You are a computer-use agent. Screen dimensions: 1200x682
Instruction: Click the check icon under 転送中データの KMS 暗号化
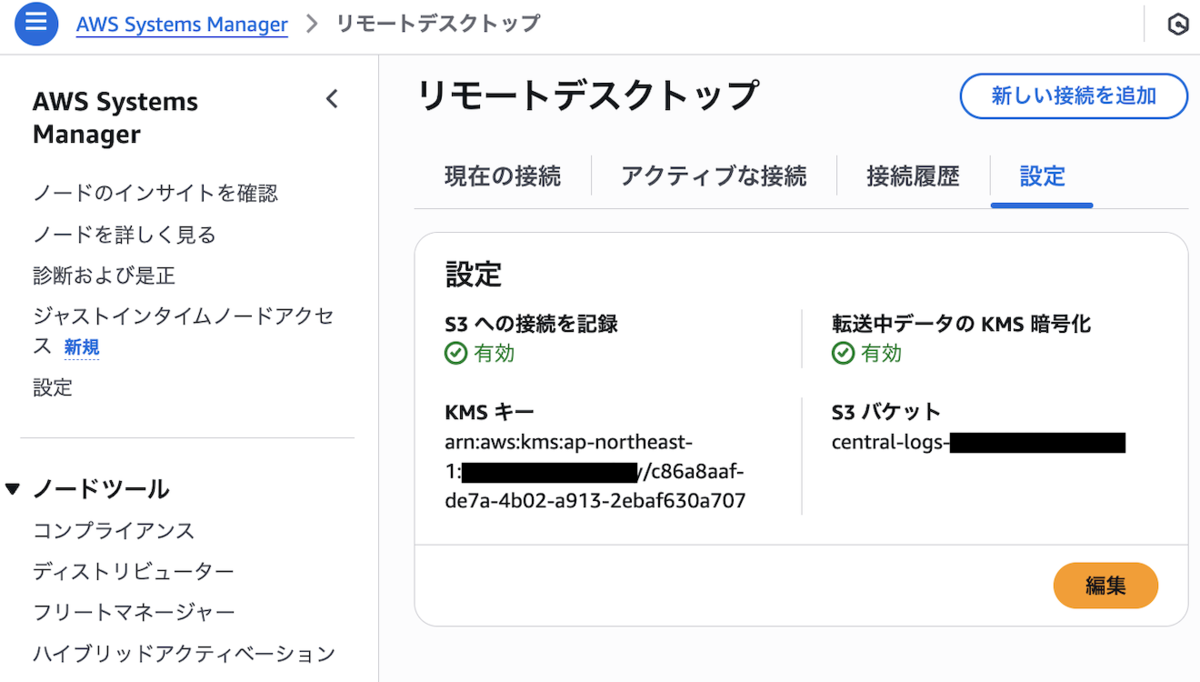tap(843, 353)
